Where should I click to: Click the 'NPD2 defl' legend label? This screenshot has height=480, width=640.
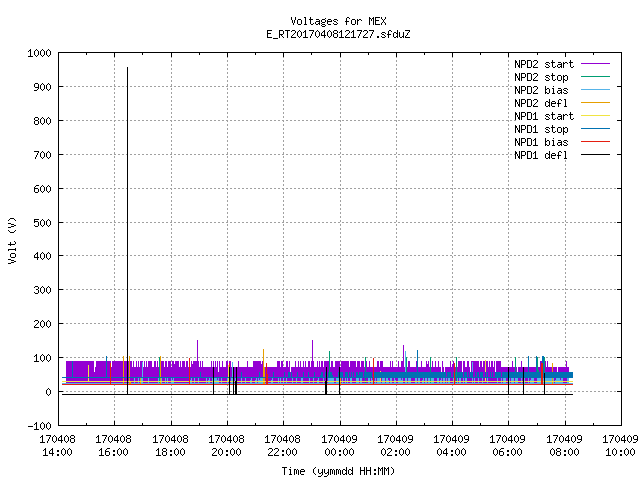pyautogui.click(x=541, y=103)
